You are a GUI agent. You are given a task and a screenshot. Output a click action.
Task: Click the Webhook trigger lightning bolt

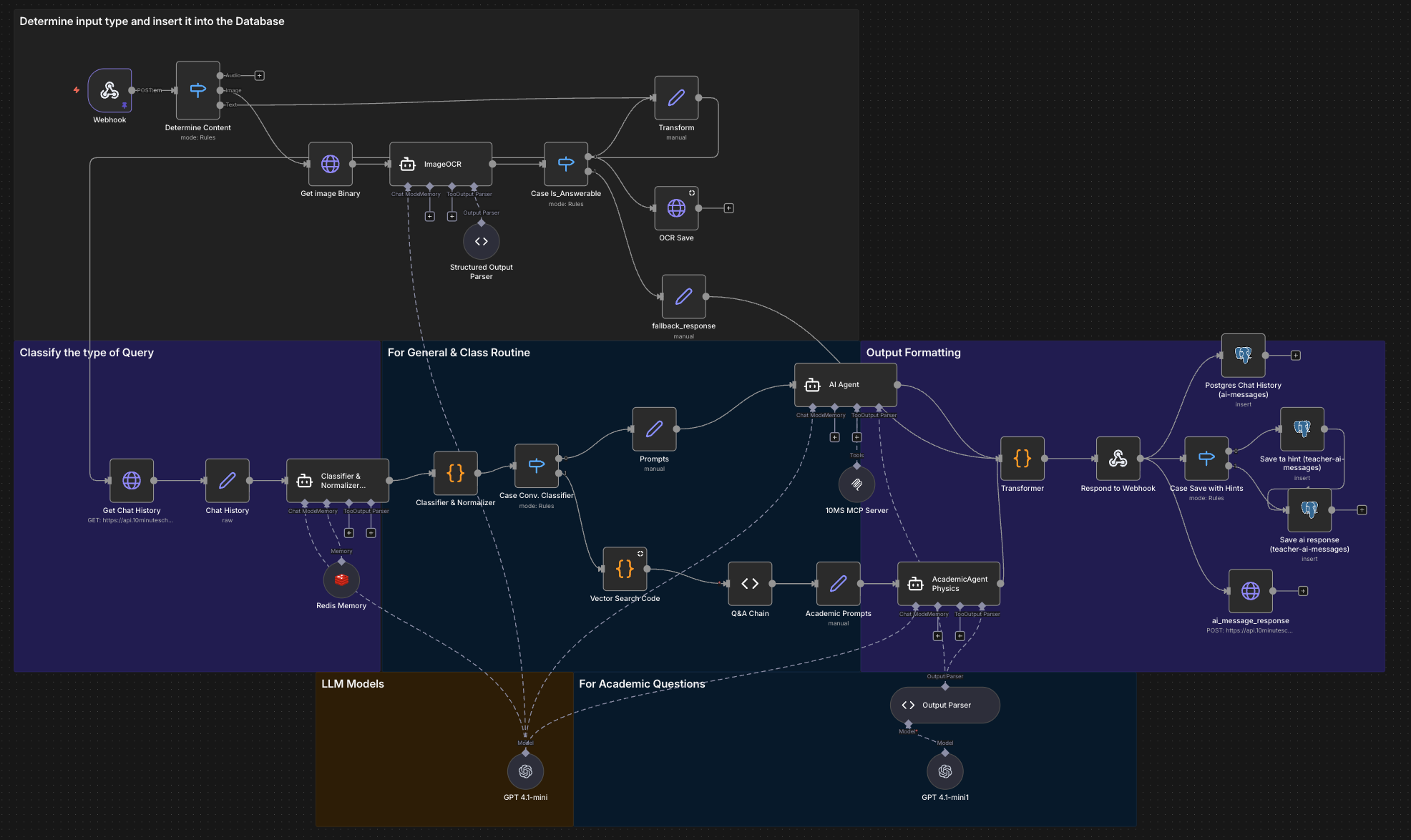tap(77, 90)
